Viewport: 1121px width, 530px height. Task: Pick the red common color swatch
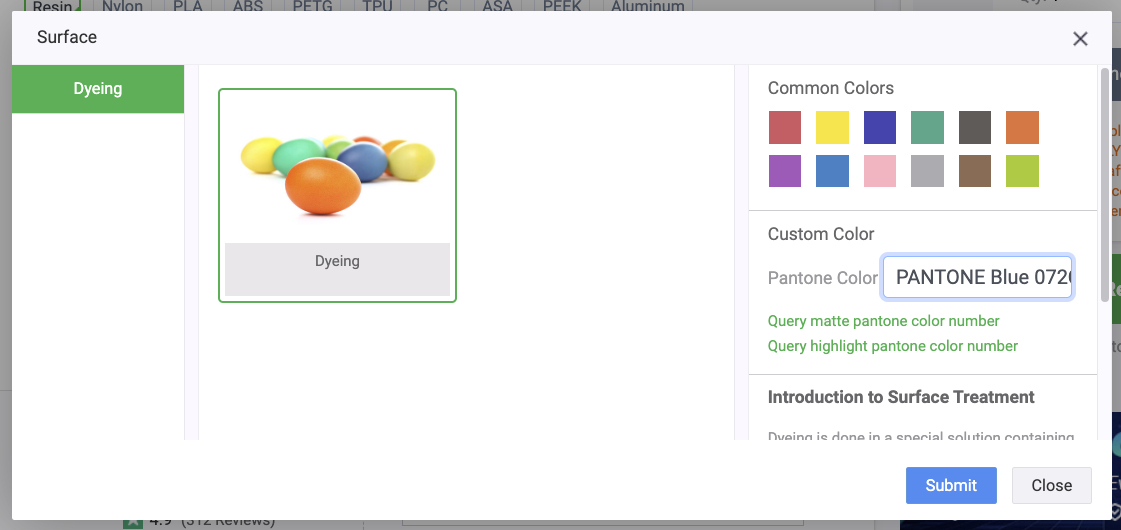tap(785, 128)
